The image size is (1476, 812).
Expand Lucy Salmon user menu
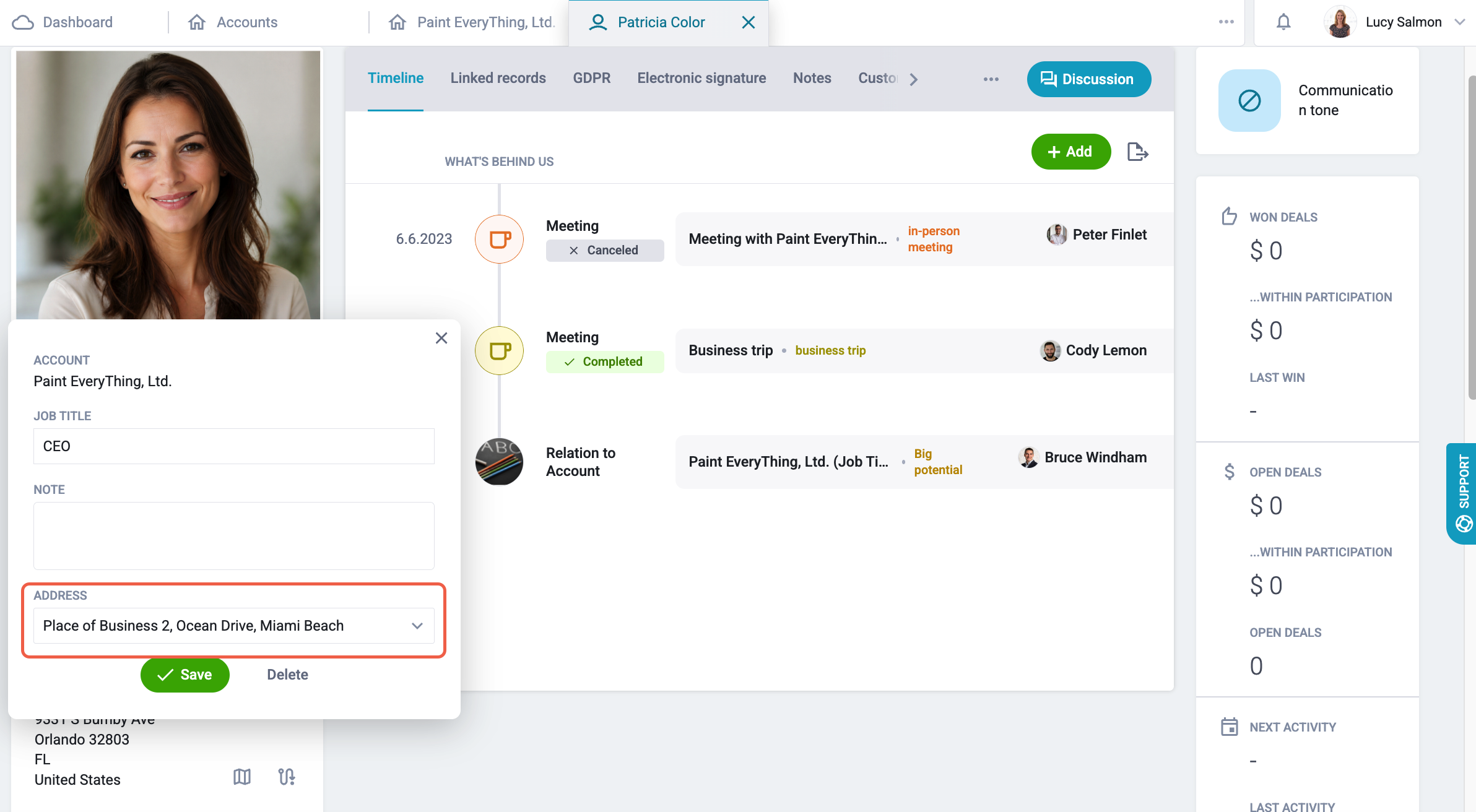click(1459, 22)
